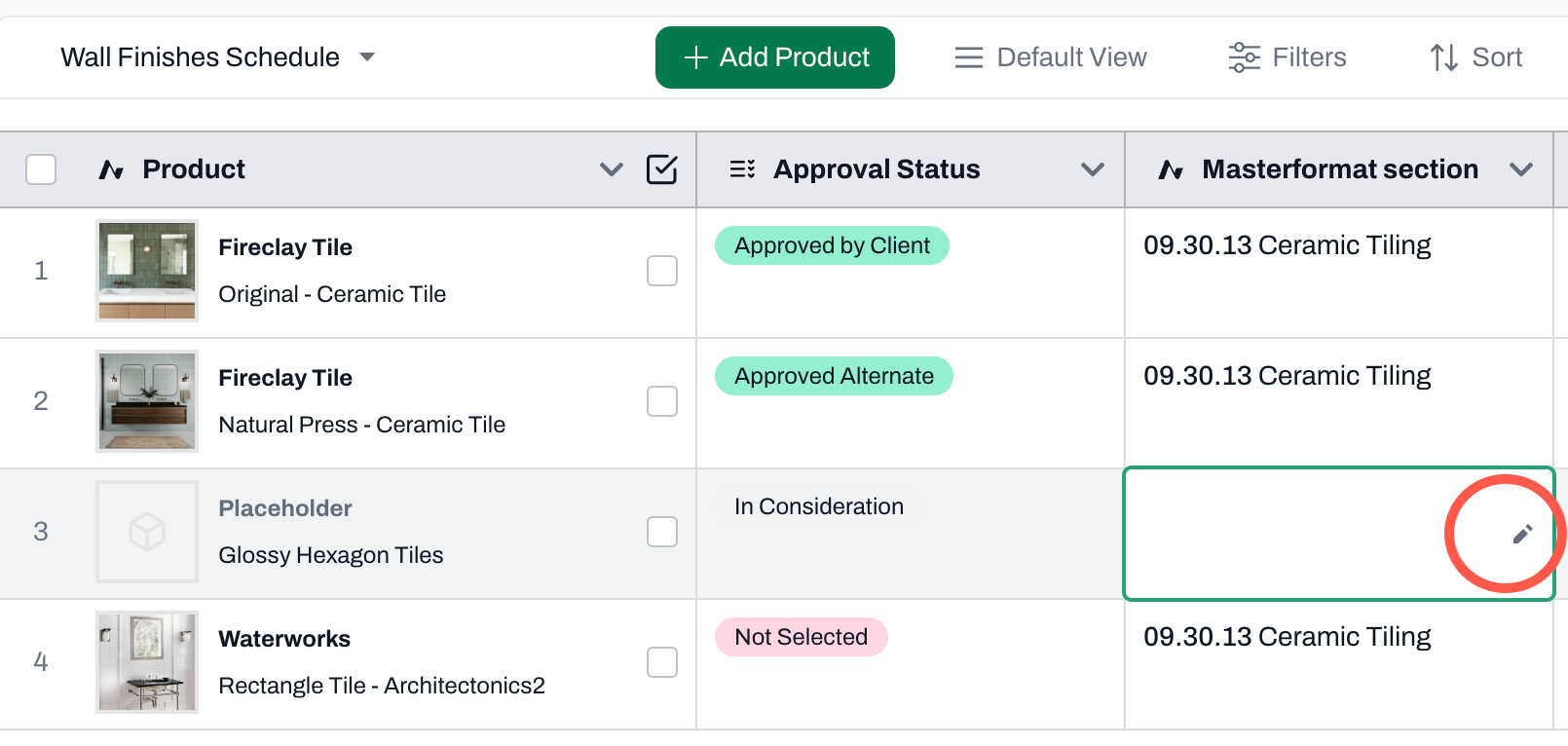
Task: Expand the Product column chevron menu
Action: point(612,169)
